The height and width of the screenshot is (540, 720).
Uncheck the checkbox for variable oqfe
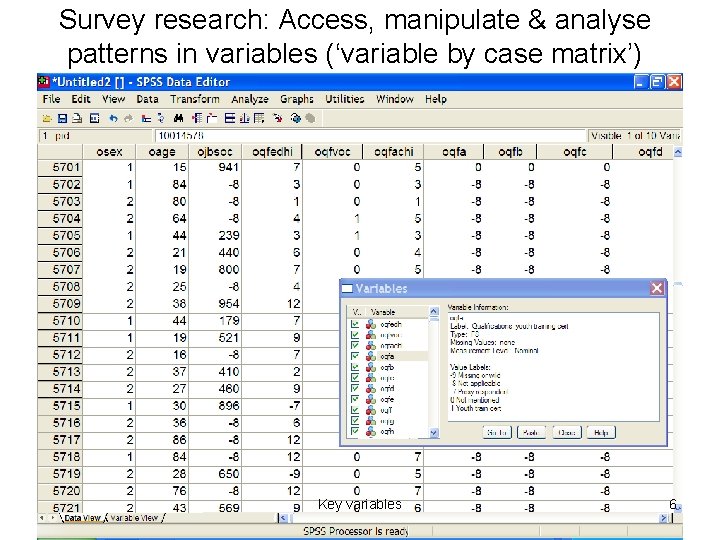click(355, 399)
